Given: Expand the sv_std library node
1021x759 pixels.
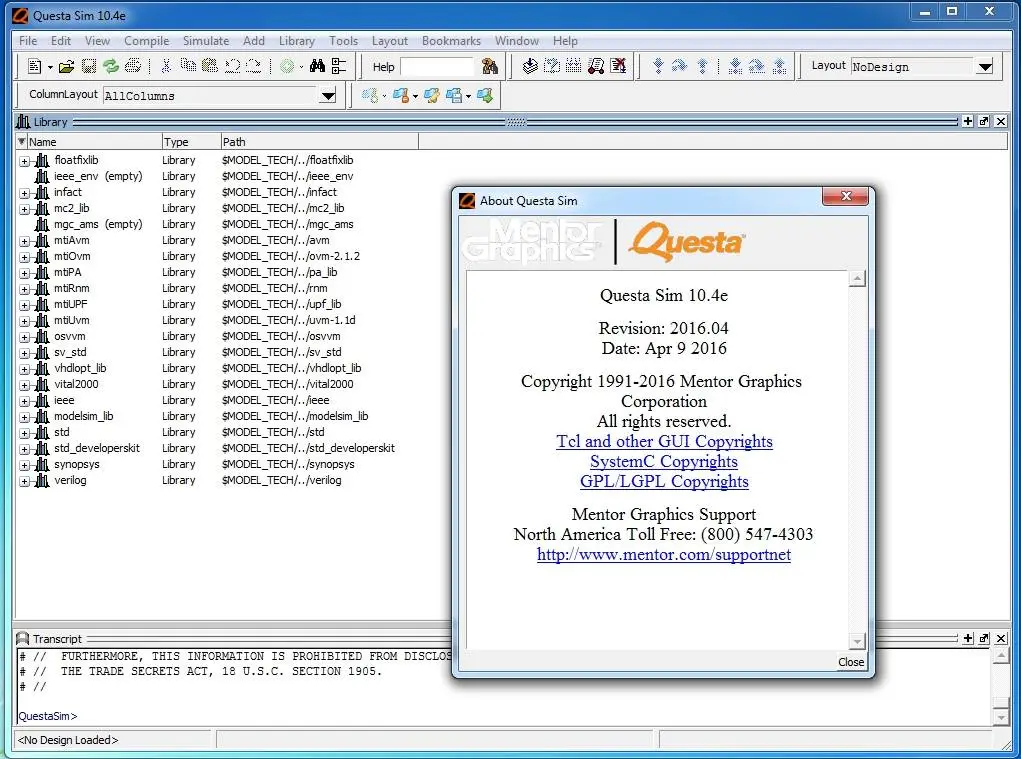Looking at the screenshot, I should pos(24,353).
